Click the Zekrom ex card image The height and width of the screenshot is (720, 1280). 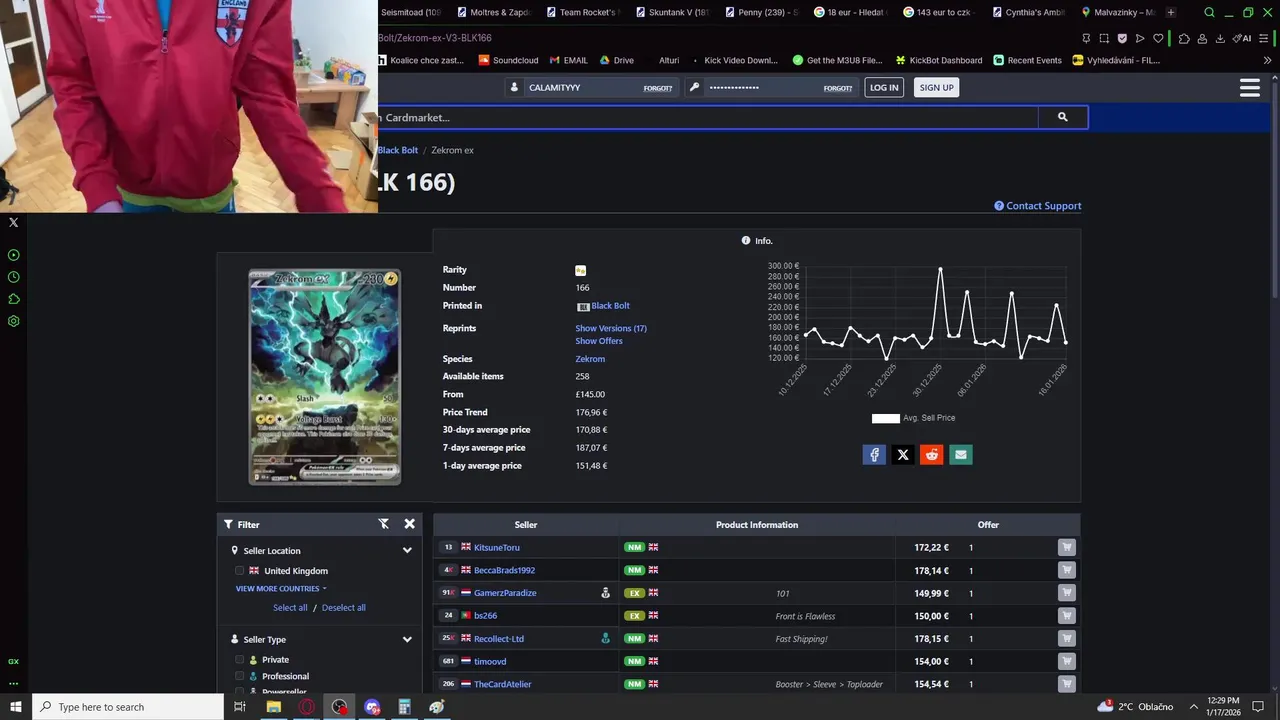coord(324,377)
